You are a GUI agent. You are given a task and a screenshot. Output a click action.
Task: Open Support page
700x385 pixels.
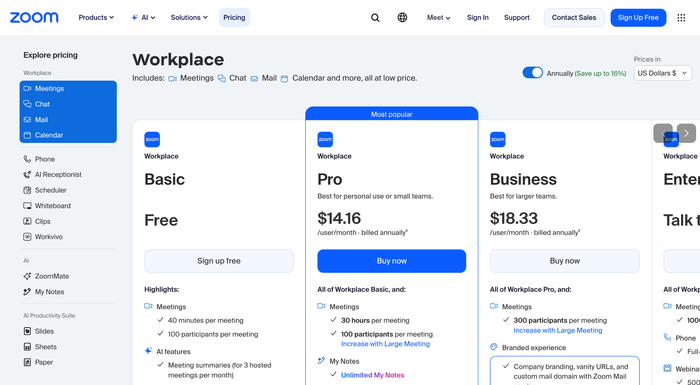click(x=517, y=17)
